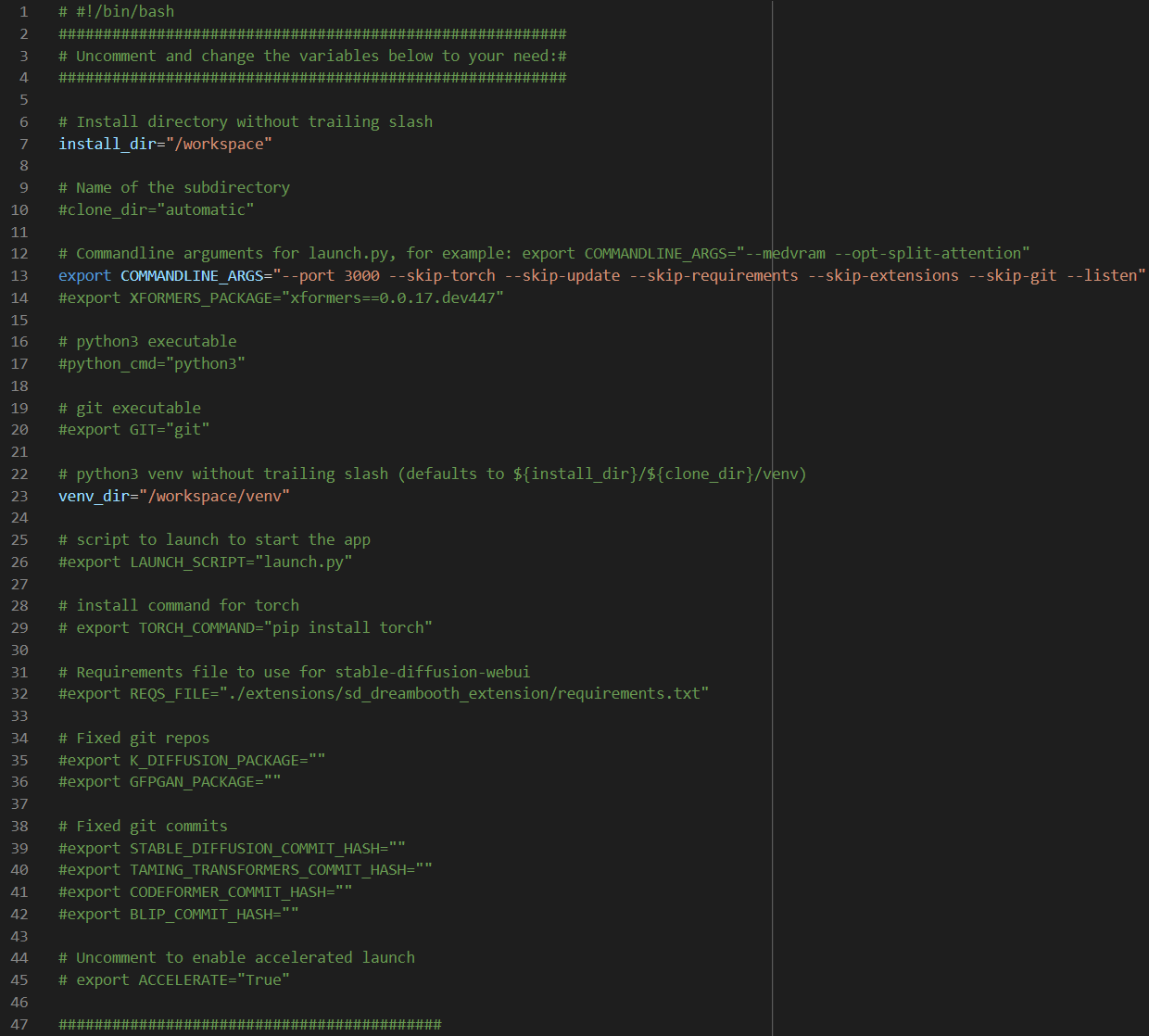
Task: Place cursor on the commented LAUNCH_SCRIPT line
Action: 205,562
